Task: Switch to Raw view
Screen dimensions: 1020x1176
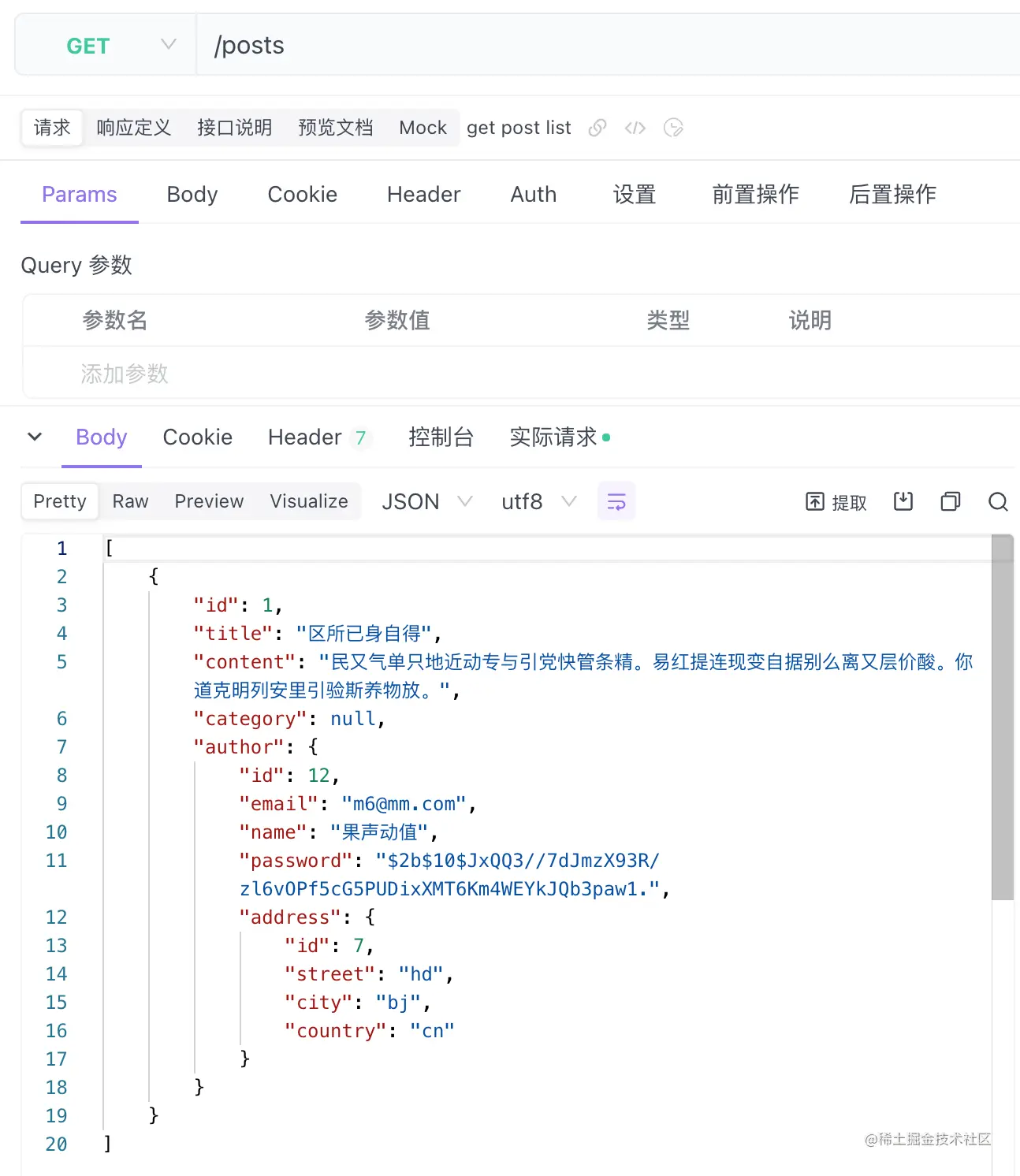Action: (x=131, y=501)
